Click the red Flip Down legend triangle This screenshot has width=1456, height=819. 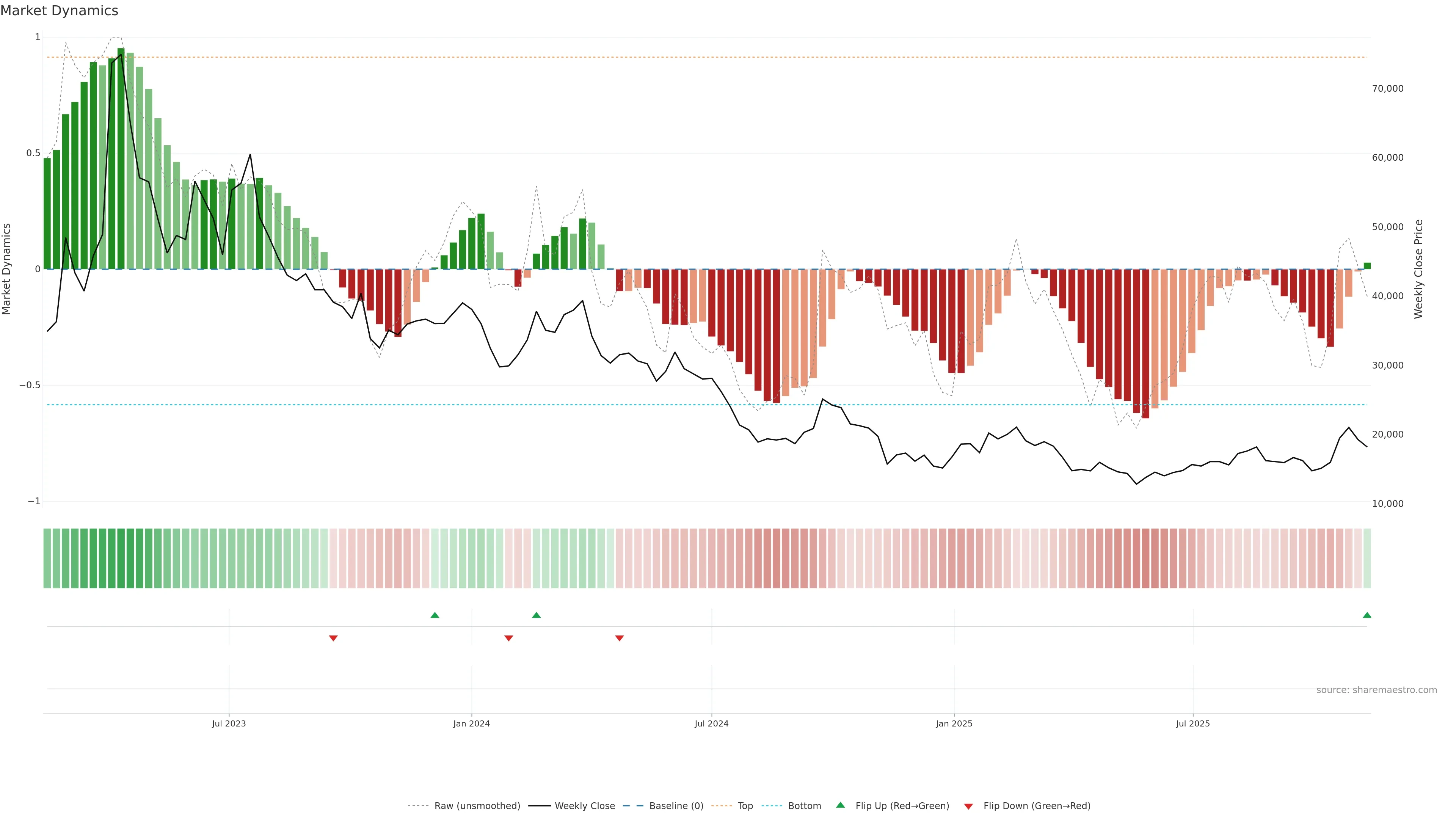tap(968, 806)
